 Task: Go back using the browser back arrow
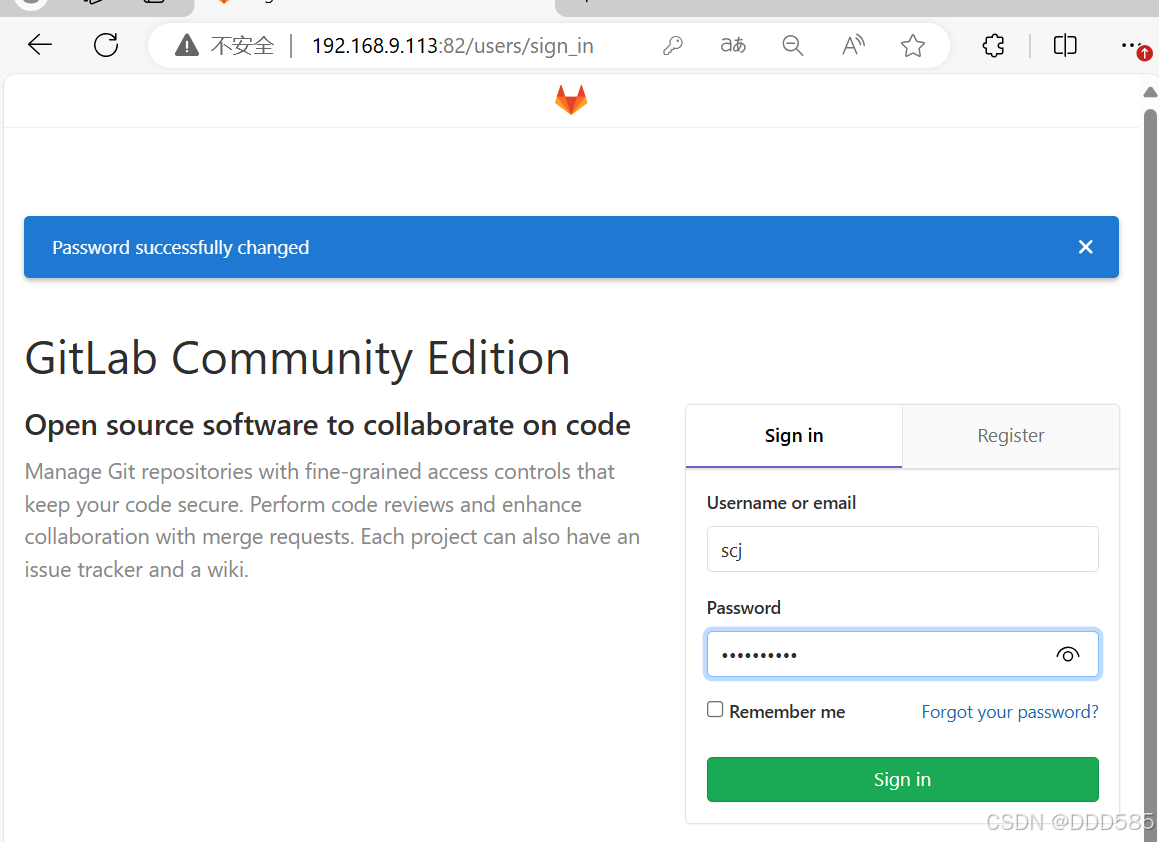click(x=40, y=45)
